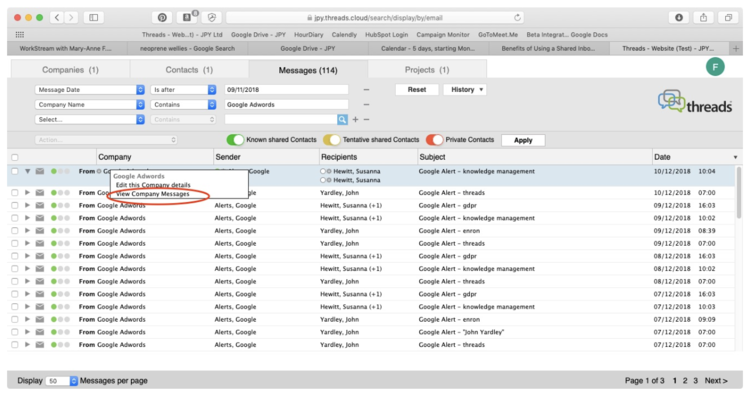Click envelope icon for 09/12/2018 08:39 message
750x397 pixels.
40,231
